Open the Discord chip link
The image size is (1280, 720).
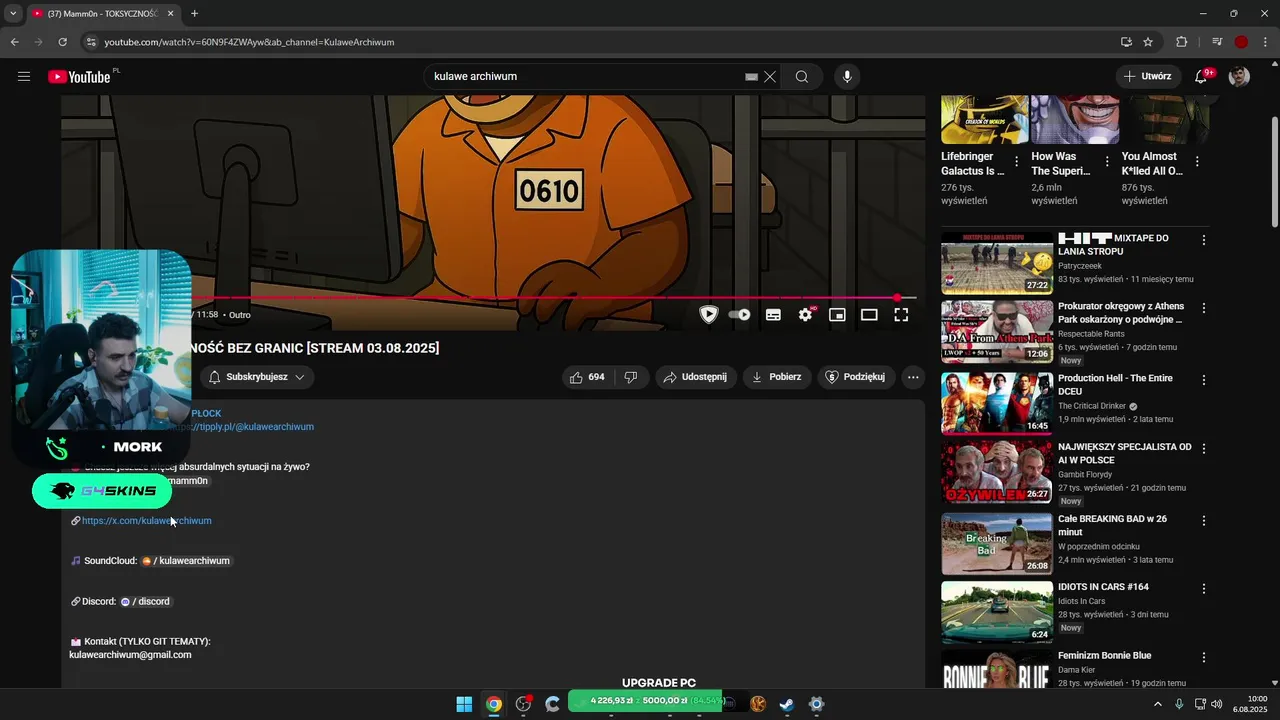tap(146, 602)
